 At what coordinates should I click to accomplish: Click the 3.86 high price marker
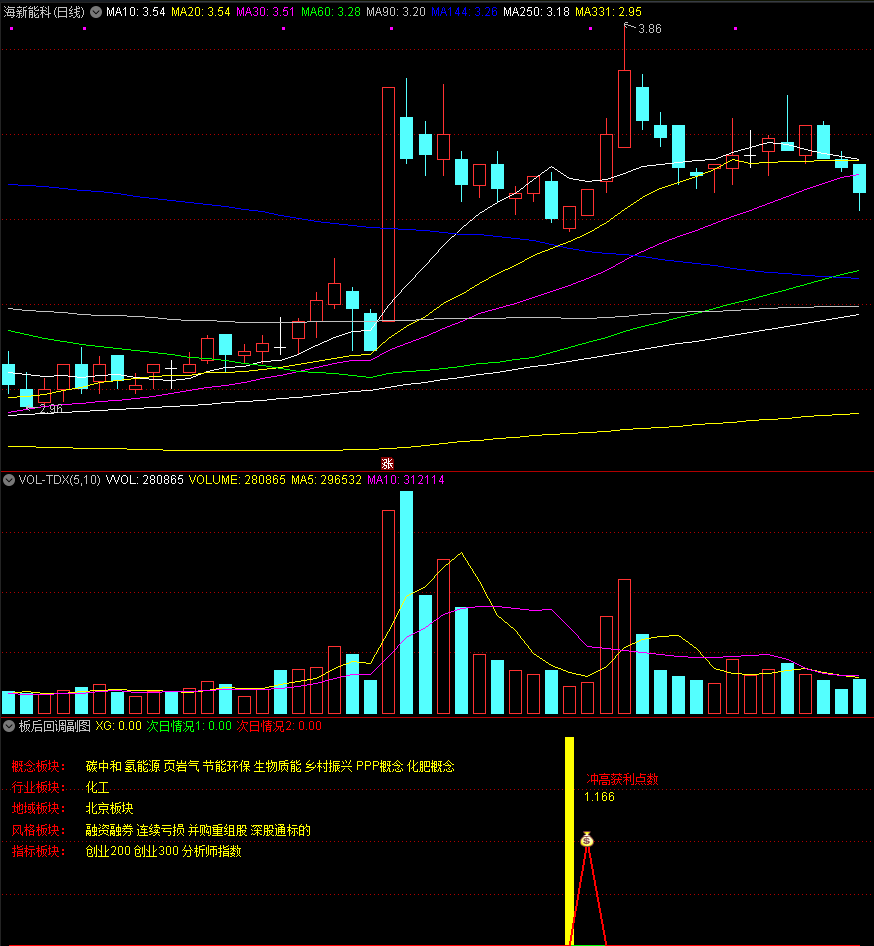(649, 29)
